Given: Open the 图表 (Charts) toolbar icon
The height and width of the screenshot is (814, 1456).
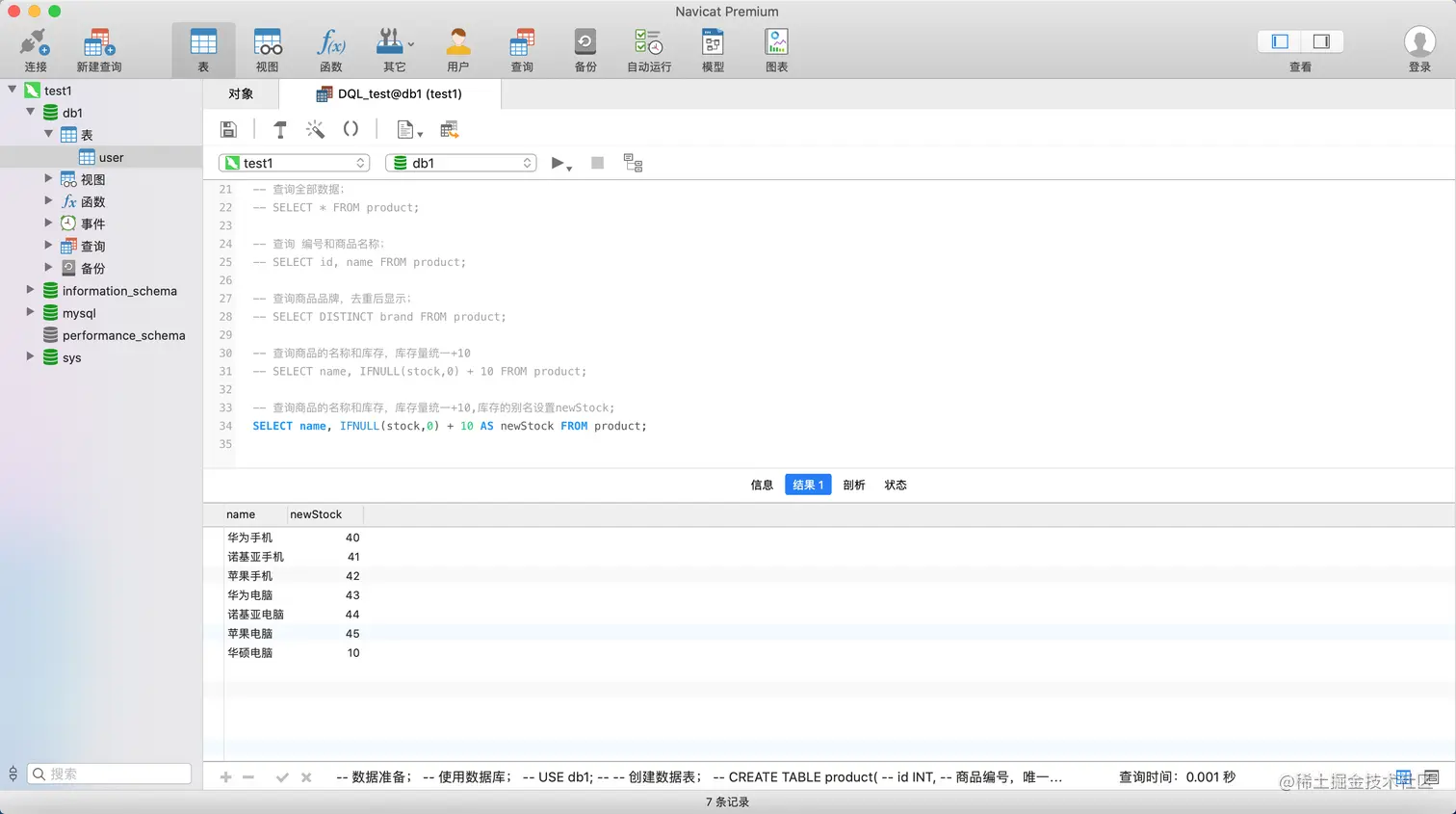Looking at the screenshot, I should click(776, 50).
